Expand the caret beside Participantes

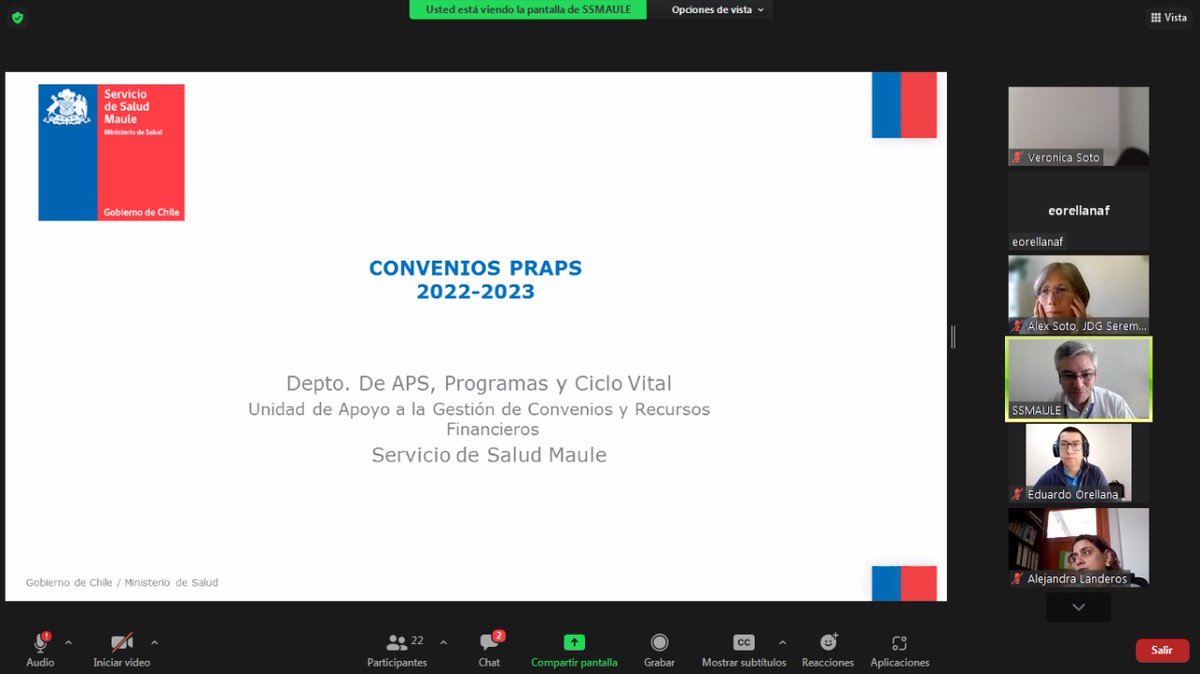coord(443,642)
